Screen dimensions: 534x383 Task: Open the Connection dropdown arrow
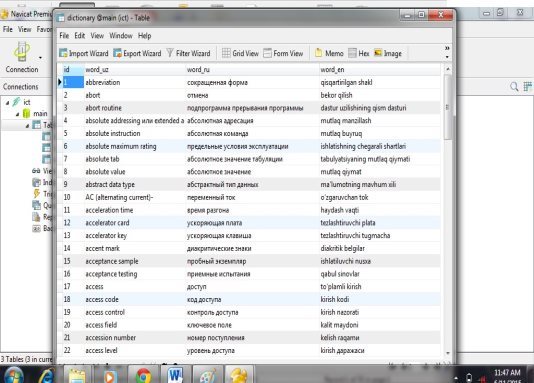(41, 58)
